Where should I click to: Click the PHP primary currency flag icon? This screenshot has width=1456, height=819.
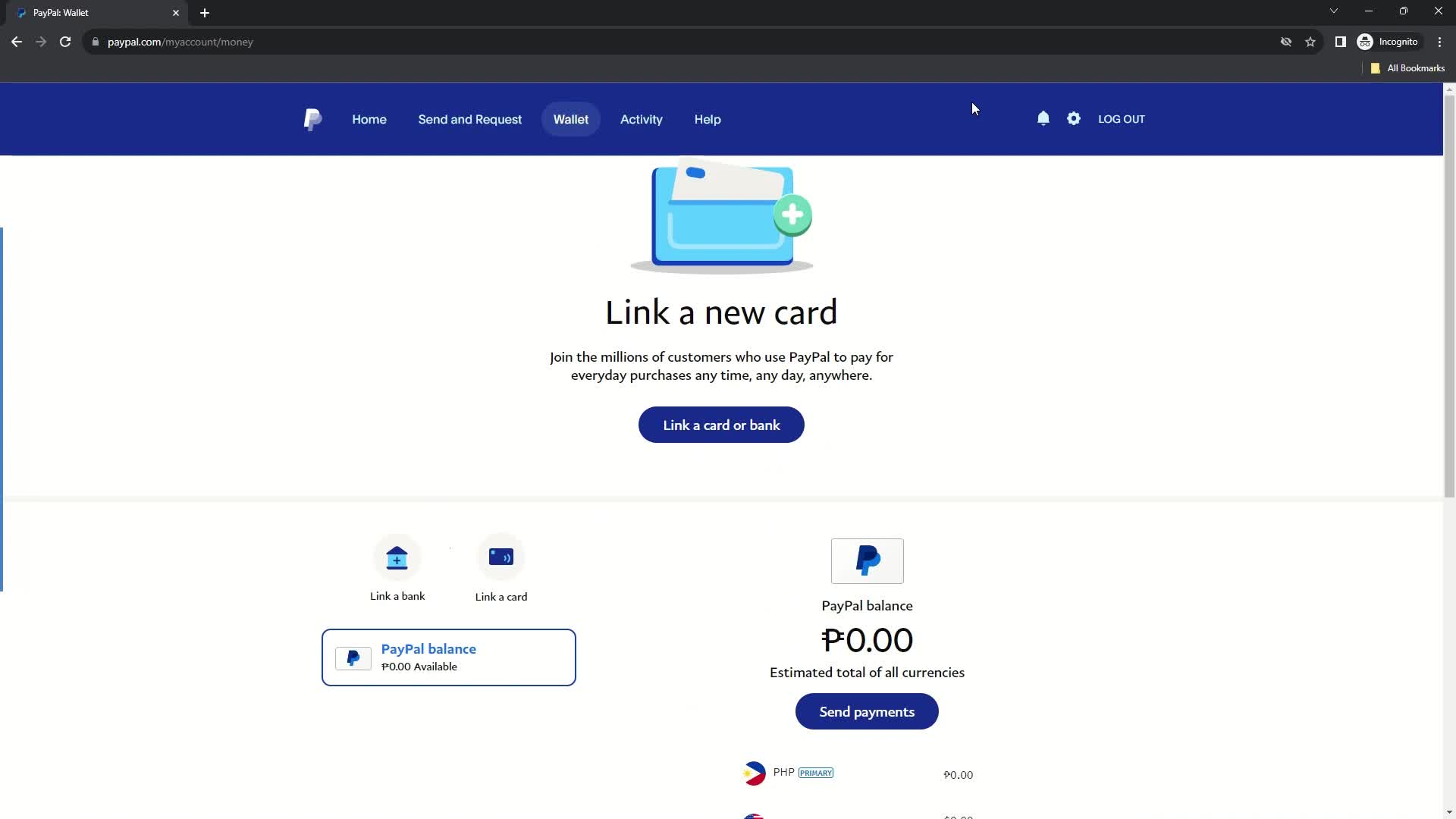tap(754, 772)
